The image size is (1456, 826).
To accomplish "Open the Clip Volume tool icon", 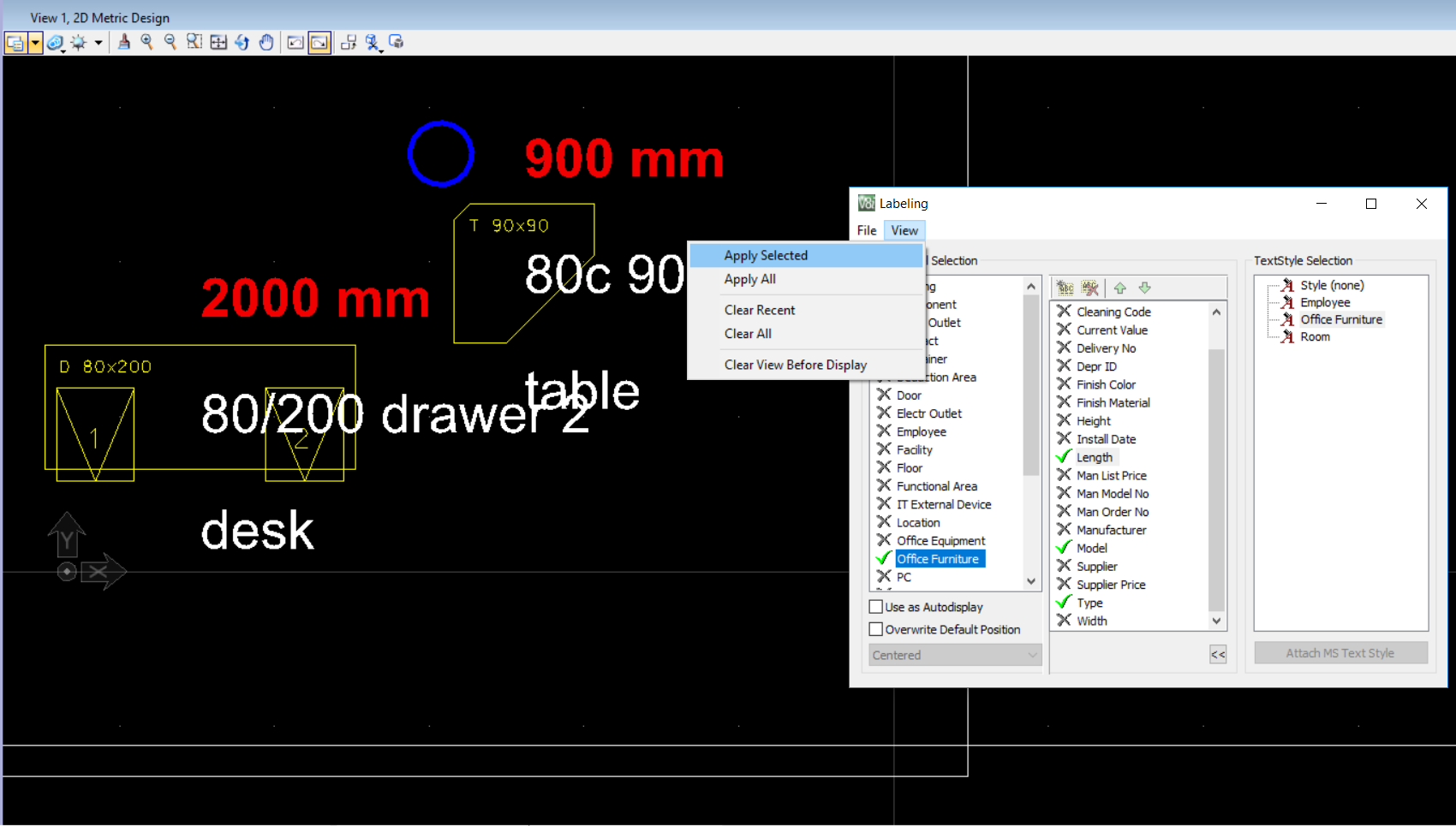I will click(x=373, y=42).
